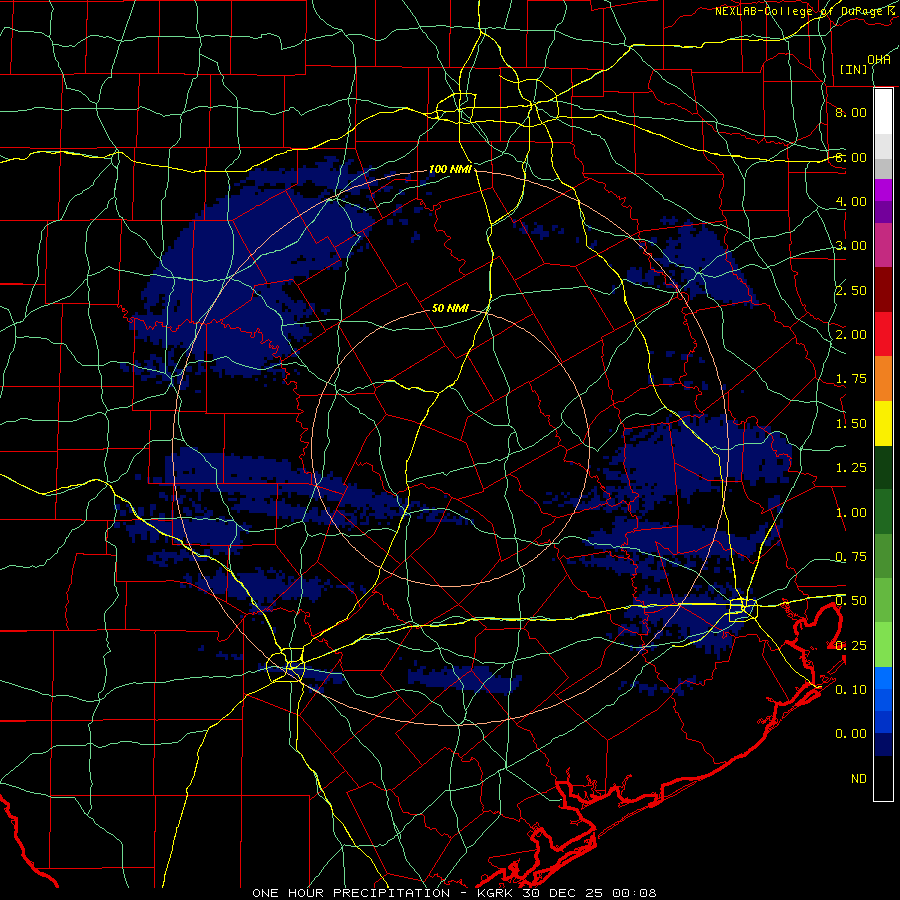Image resolution: width=900 pixels, height=900 pixels.
Task: Pick the navy swatch above ND
Action: [x=883, y=745]
